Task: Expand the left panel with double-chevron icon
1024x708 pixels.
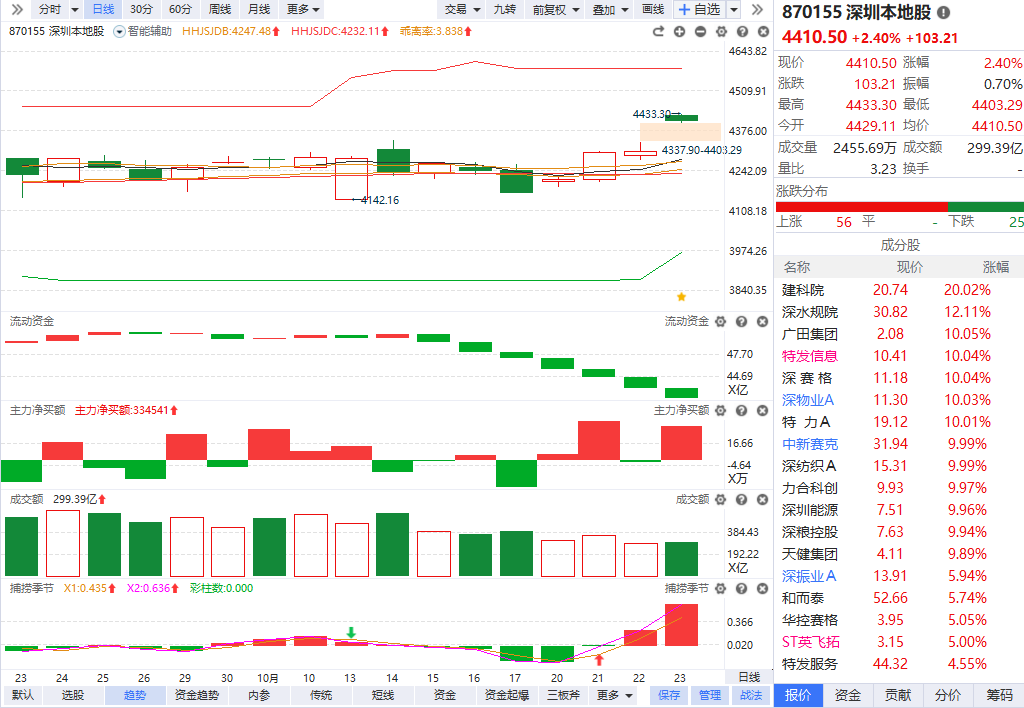Action: (18, 9)
